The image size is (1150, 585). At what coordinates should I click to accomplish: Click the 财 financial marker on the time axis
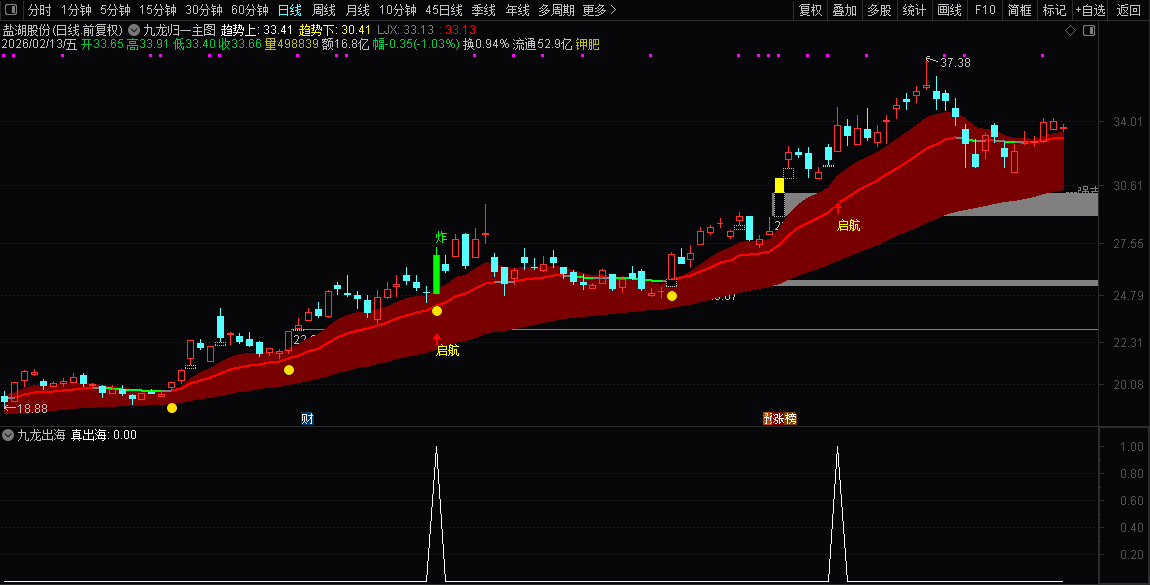(x=307, y=419)
